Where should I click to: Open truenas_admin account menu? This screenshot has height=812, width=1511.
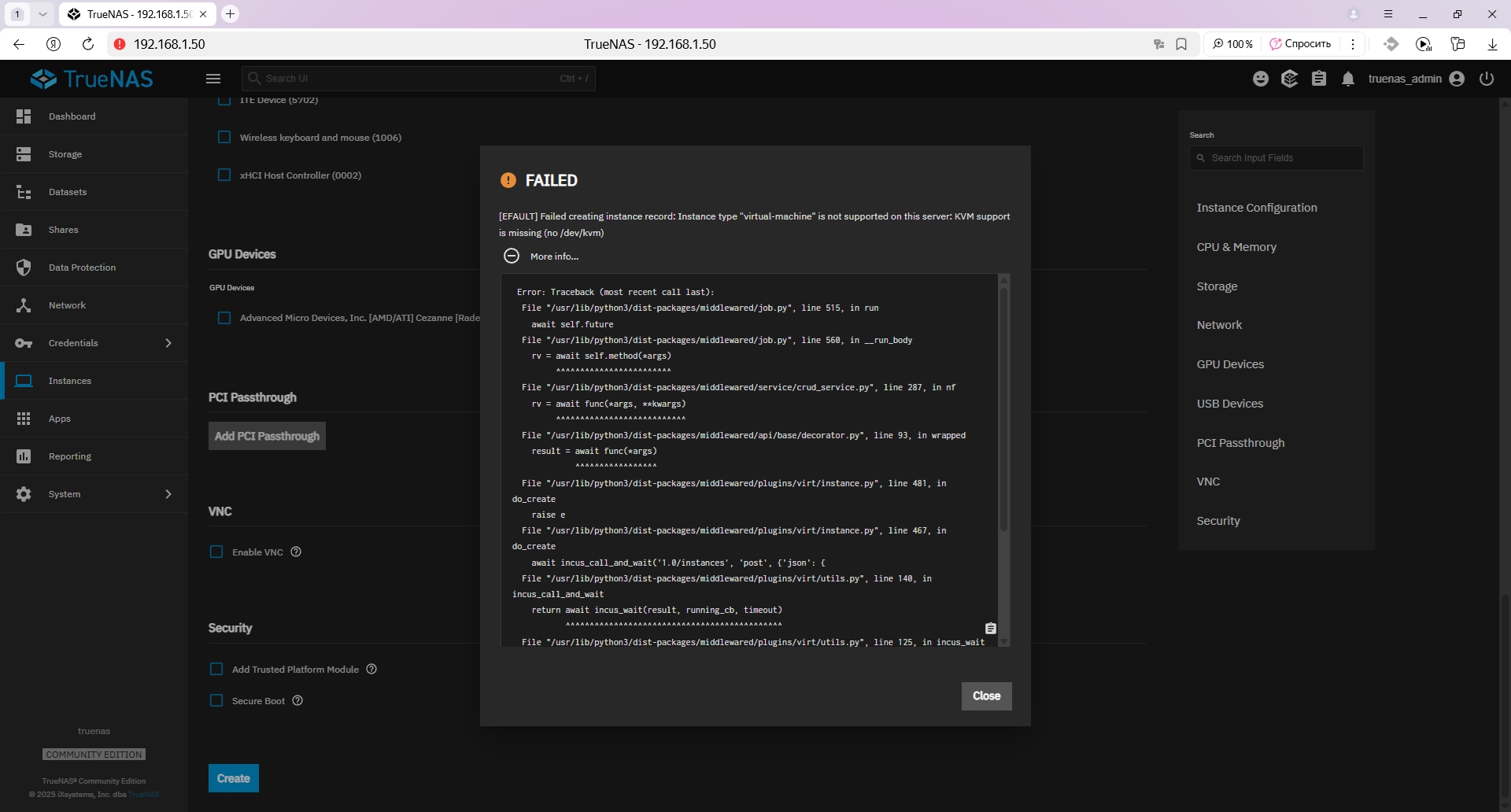pos(1417,79)
